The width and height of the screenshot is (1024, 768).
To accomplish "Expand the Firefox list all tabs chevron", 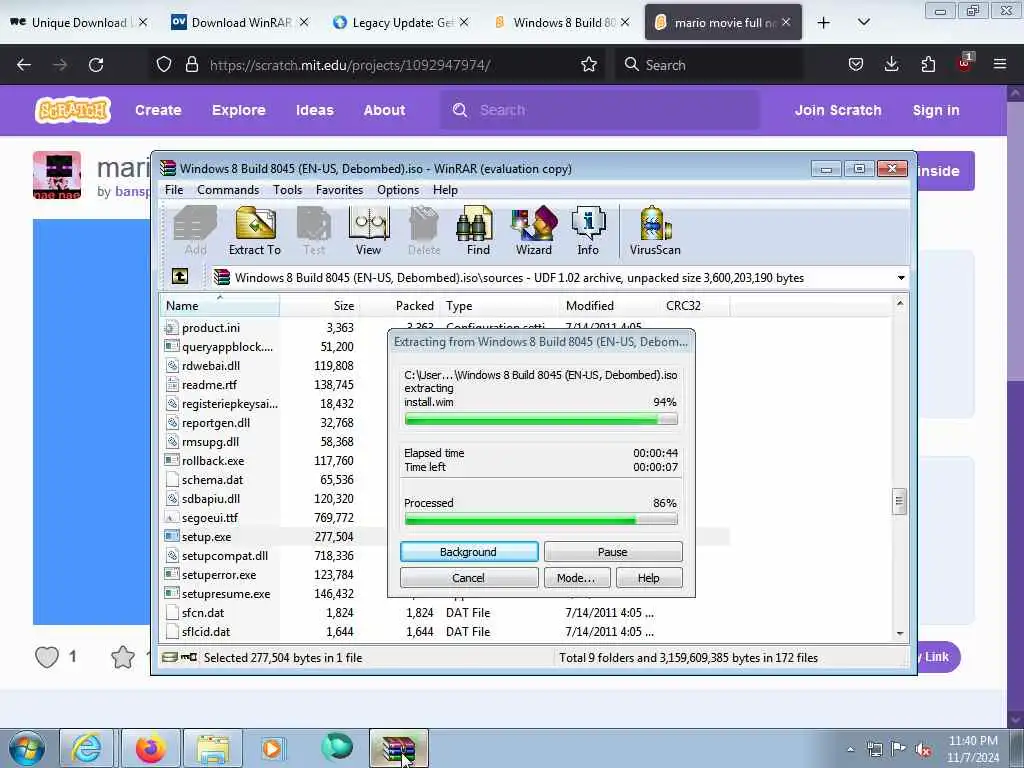I will [x=863, y=22].
